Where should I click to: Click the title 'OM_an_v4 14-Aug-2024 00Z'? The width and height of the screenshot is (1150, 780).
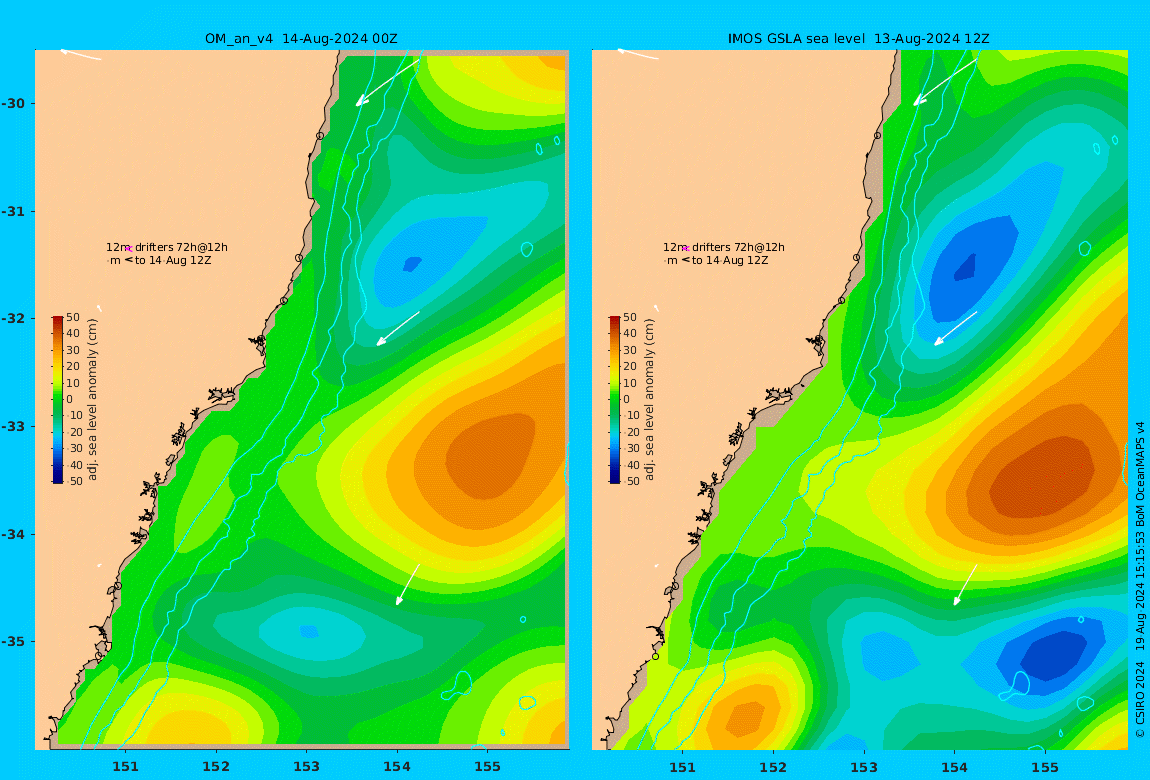(301, 39)
